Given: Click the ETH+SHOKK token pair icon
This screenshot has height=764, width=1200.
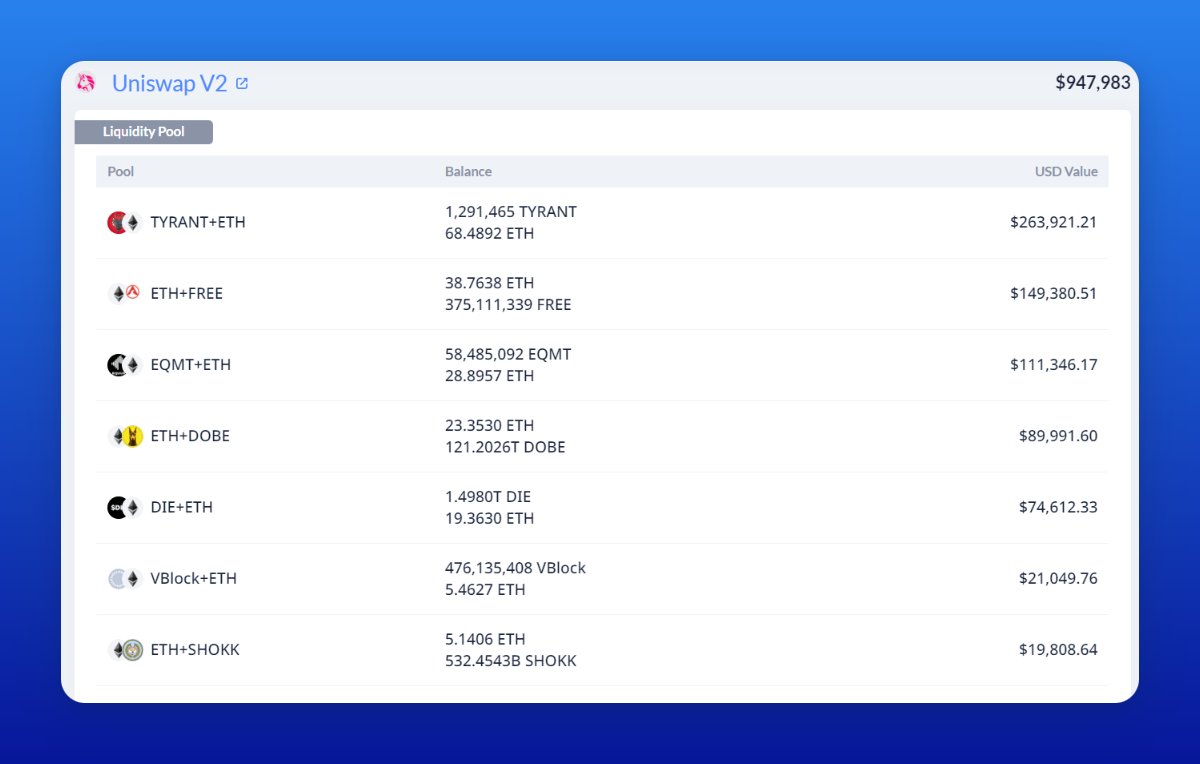Looking at the screenshot, I should [x=125, y=650].
